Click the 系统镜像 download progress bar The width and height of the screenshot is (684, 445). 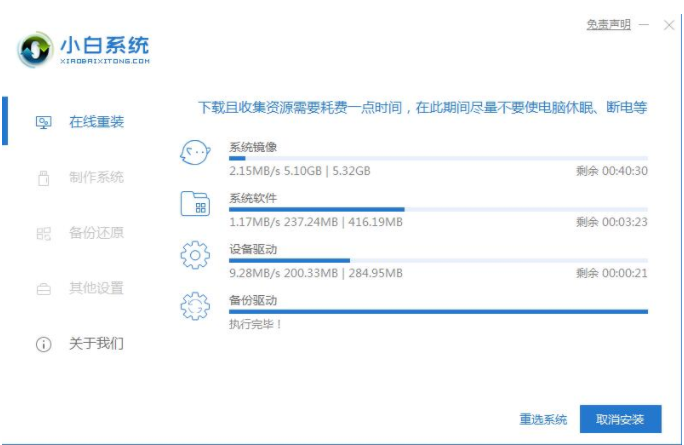(x=438, y=158)
